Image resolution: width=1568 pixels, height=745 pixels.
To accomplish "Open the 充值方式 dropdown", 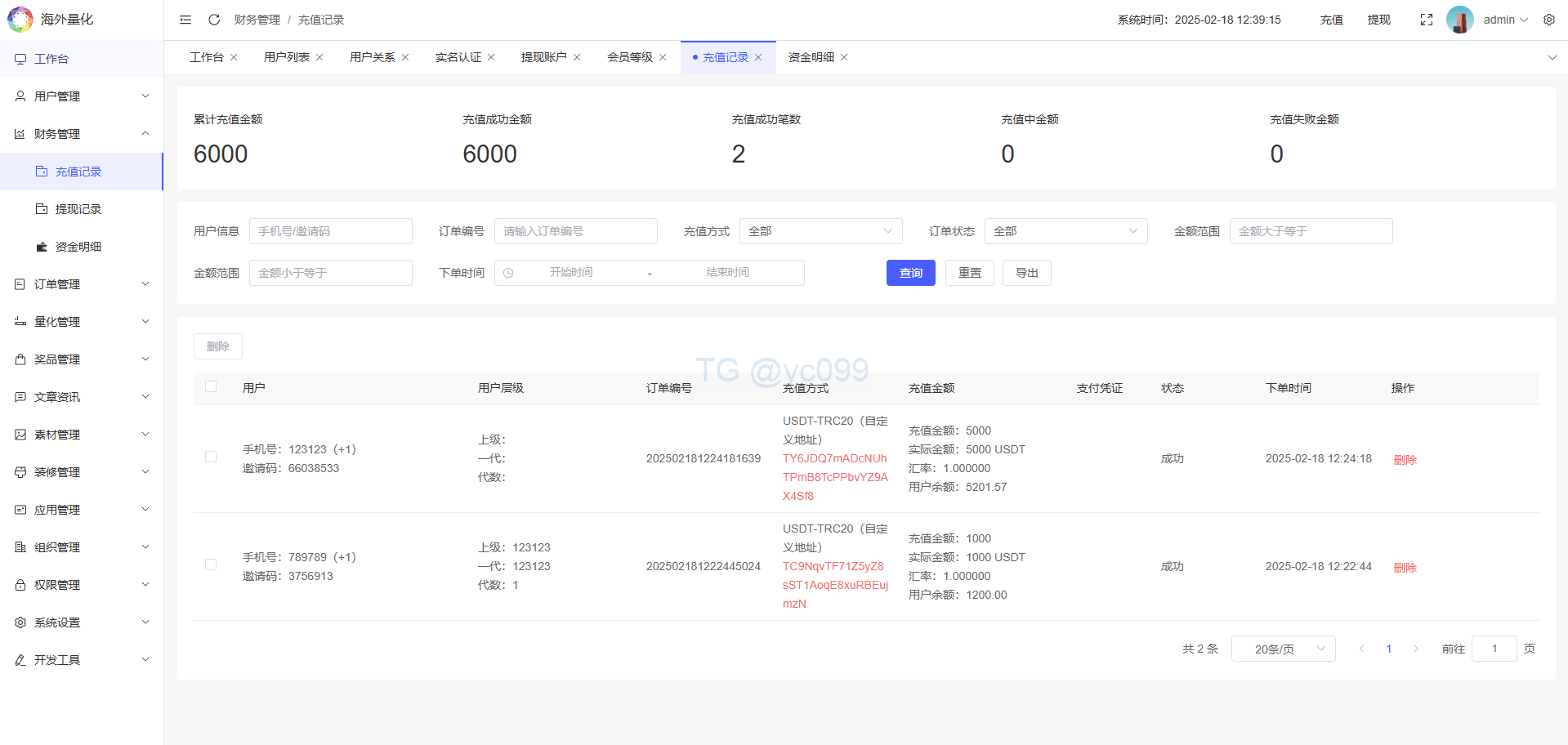I will click(x=820, y=231).
